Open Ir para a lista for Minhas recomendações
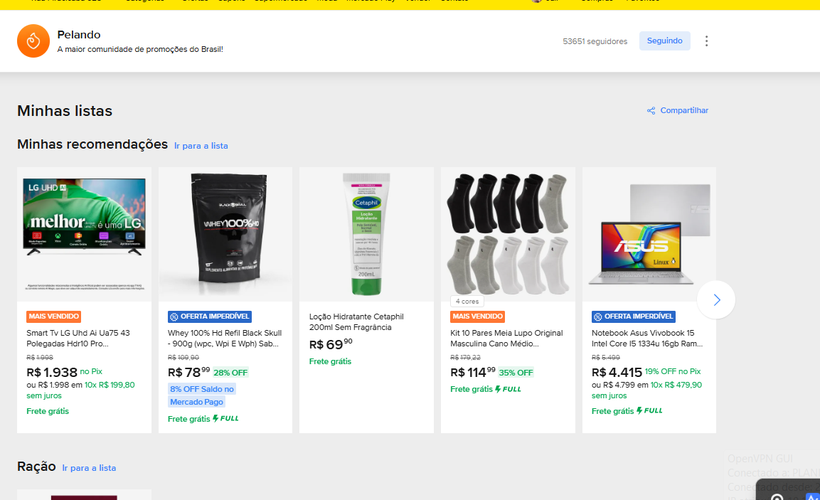 (201, 146)
